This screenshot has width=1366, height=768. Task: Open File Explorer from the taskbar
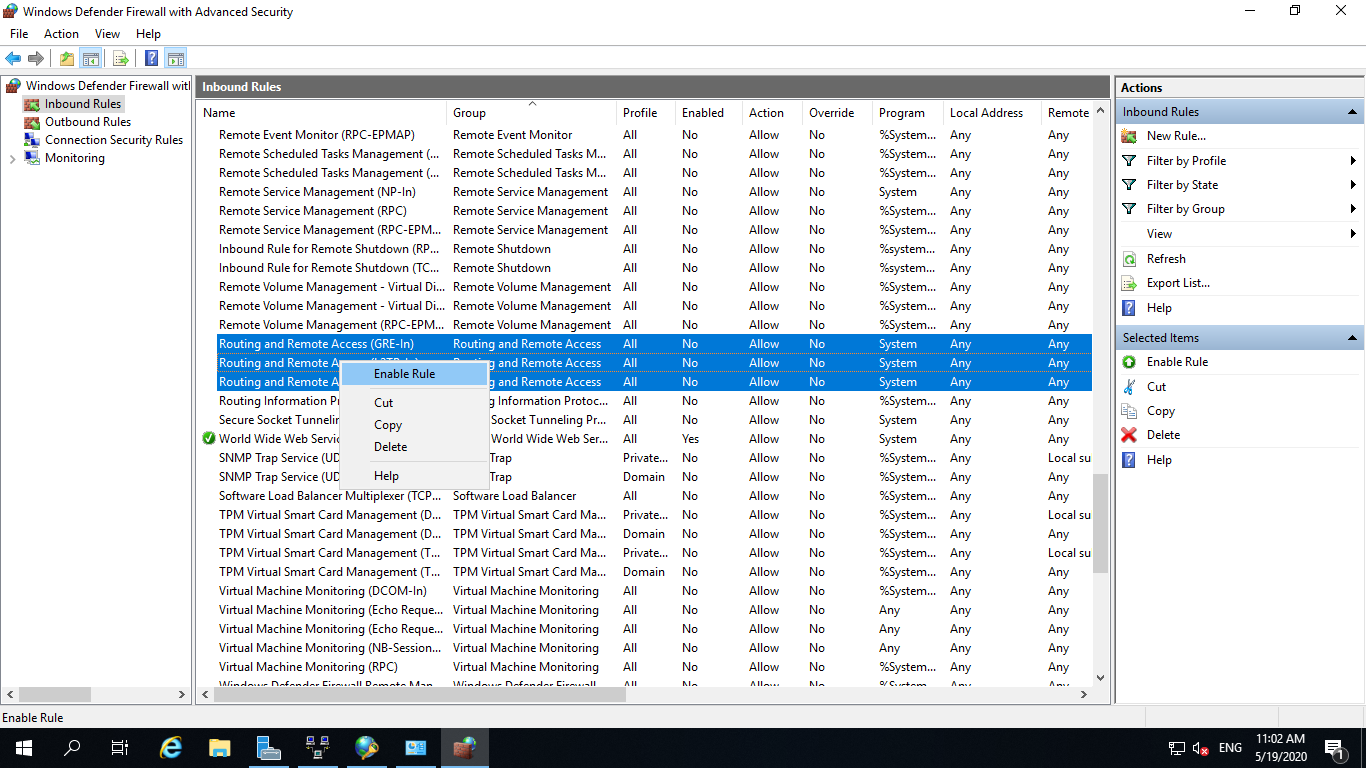[220, 747]
